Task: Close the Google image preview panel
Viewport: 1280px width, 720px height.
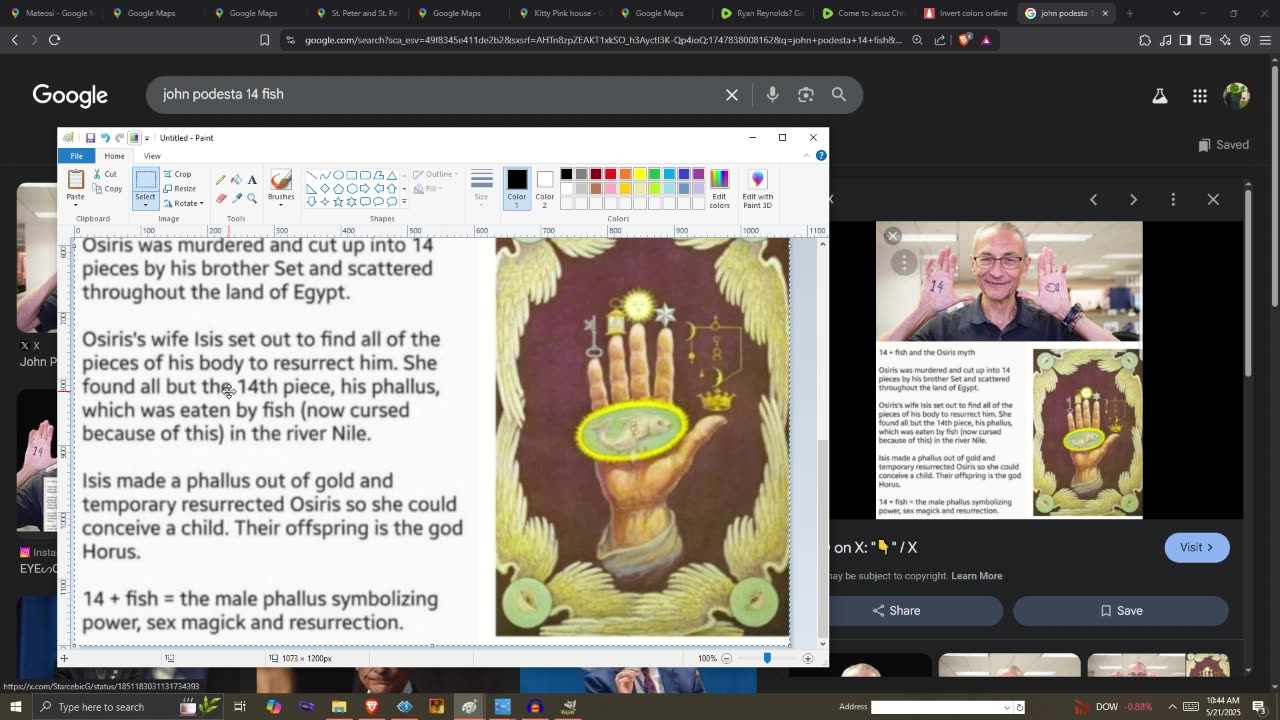Action: click(x=1213, y=199)
